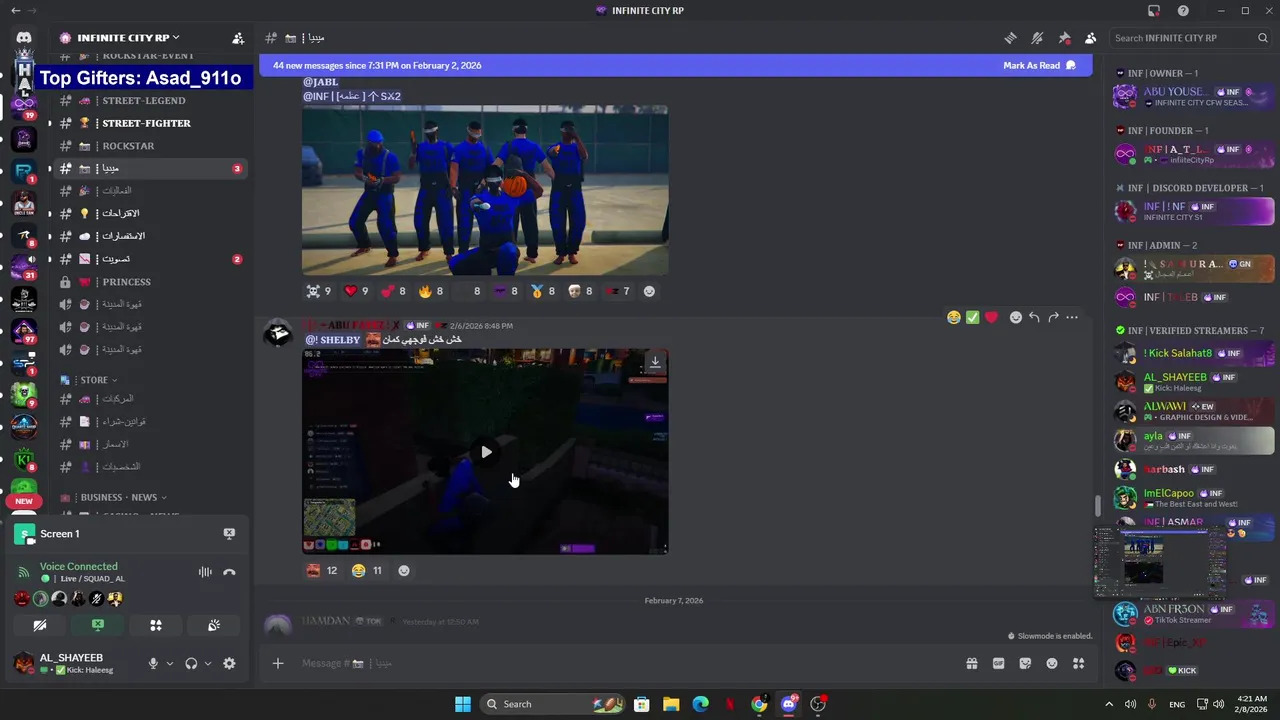
Task: Toggle the red heart reaction with count 9
Action: click(x=357, y=291)
